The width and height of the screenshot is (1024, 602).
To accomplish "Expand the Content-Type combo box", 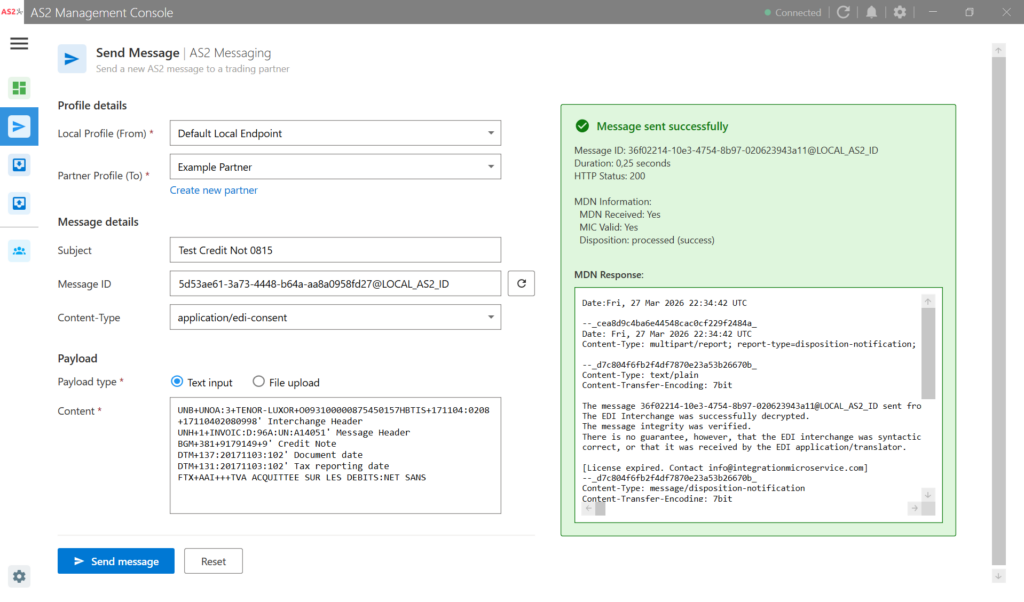I will pos(335,318).
